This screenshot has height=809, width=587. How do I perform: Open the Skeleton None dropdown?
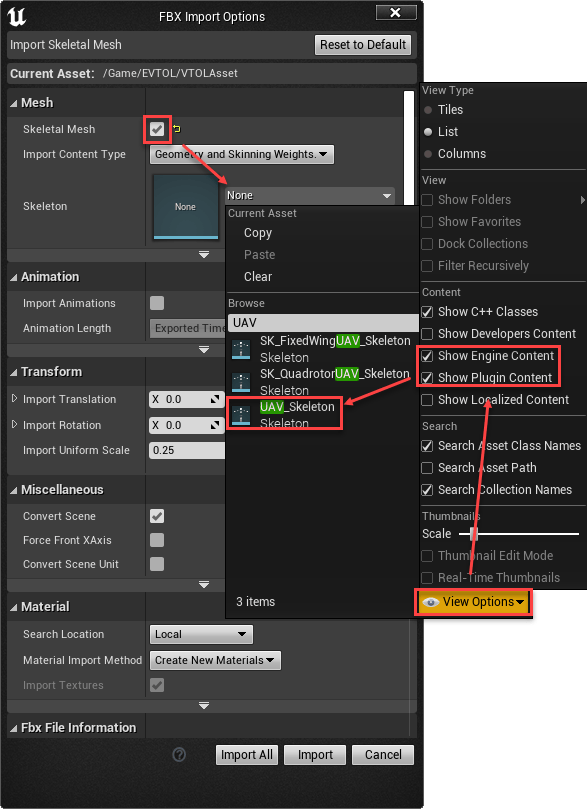point(310,196)
